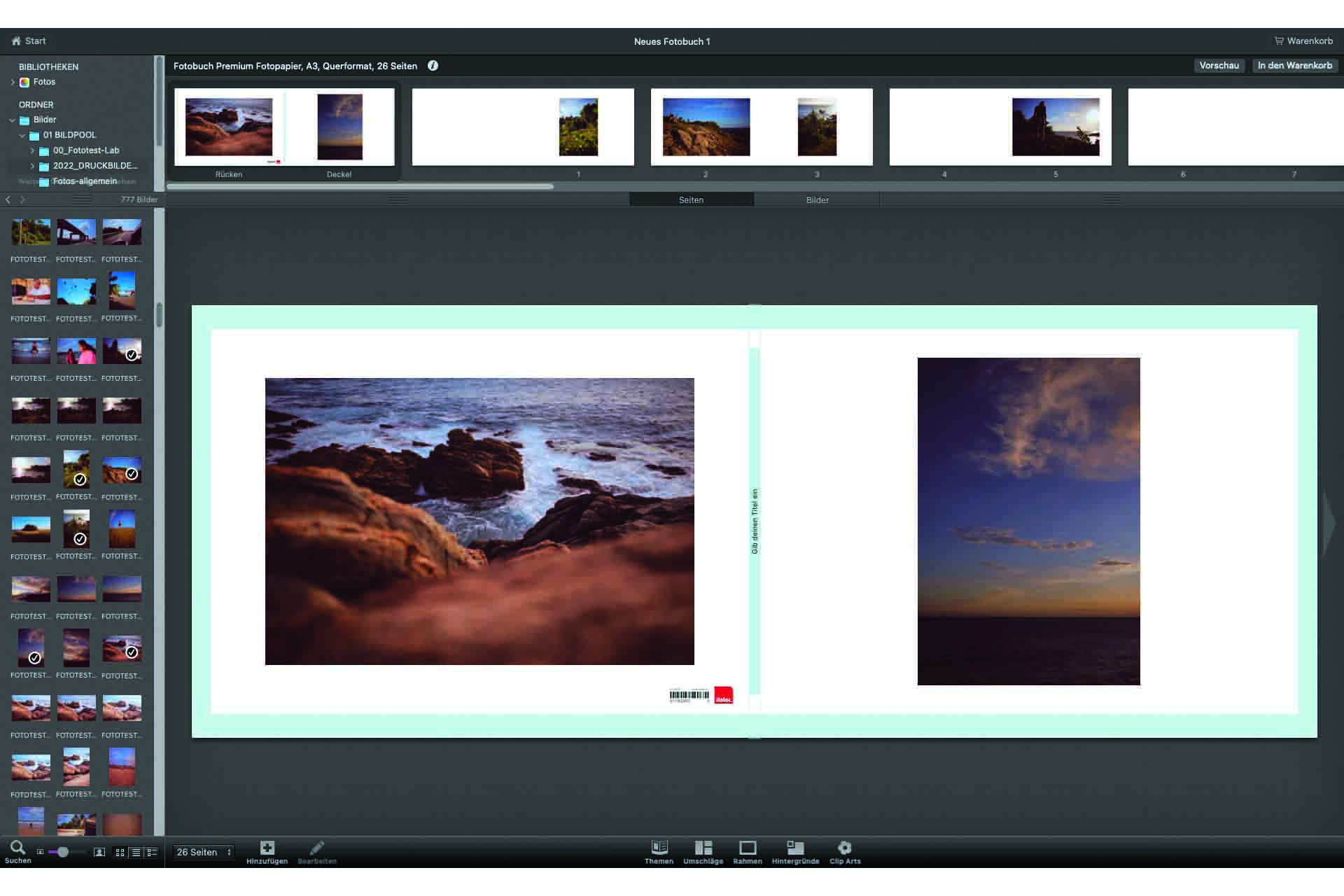Select the pages 2-3 spread thumbnail
1344x896 pixels.
pyautogui.click(x=762, y=127)
